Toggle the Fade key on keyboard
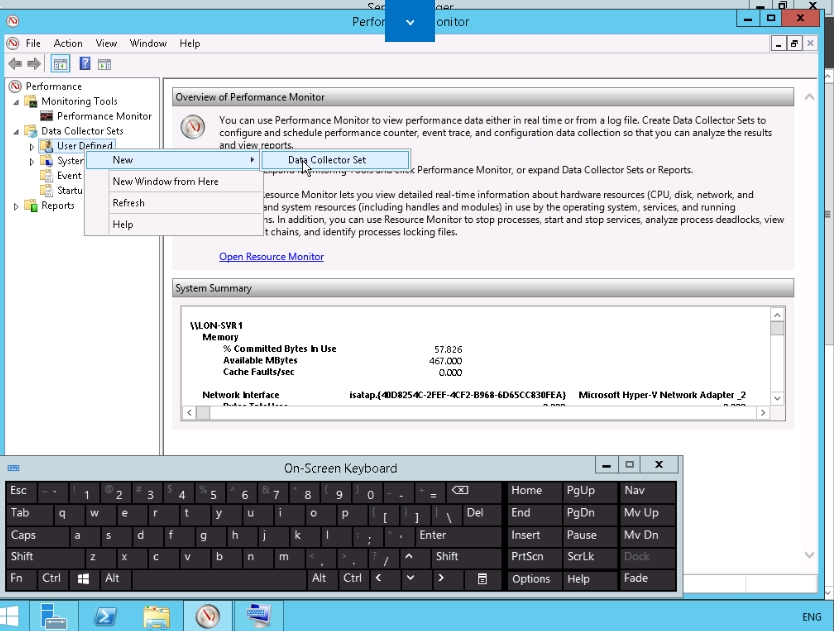Viewport: 836px width, 631px height. [x=648, y=579]
